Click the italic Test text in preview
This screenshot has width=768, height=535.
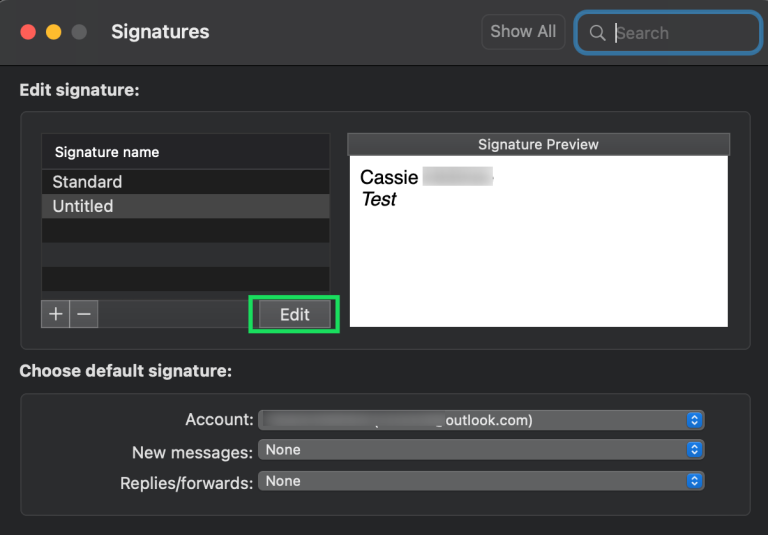[x=379, y=200]
